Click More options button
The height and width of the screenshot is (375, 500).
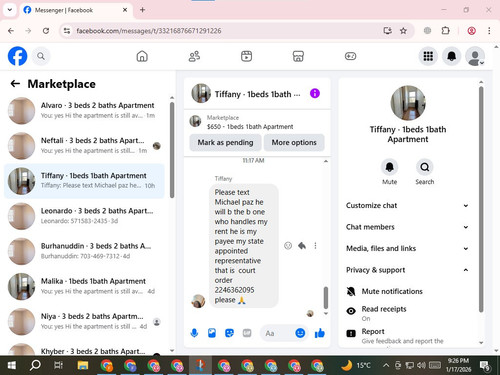coord(294,142)
